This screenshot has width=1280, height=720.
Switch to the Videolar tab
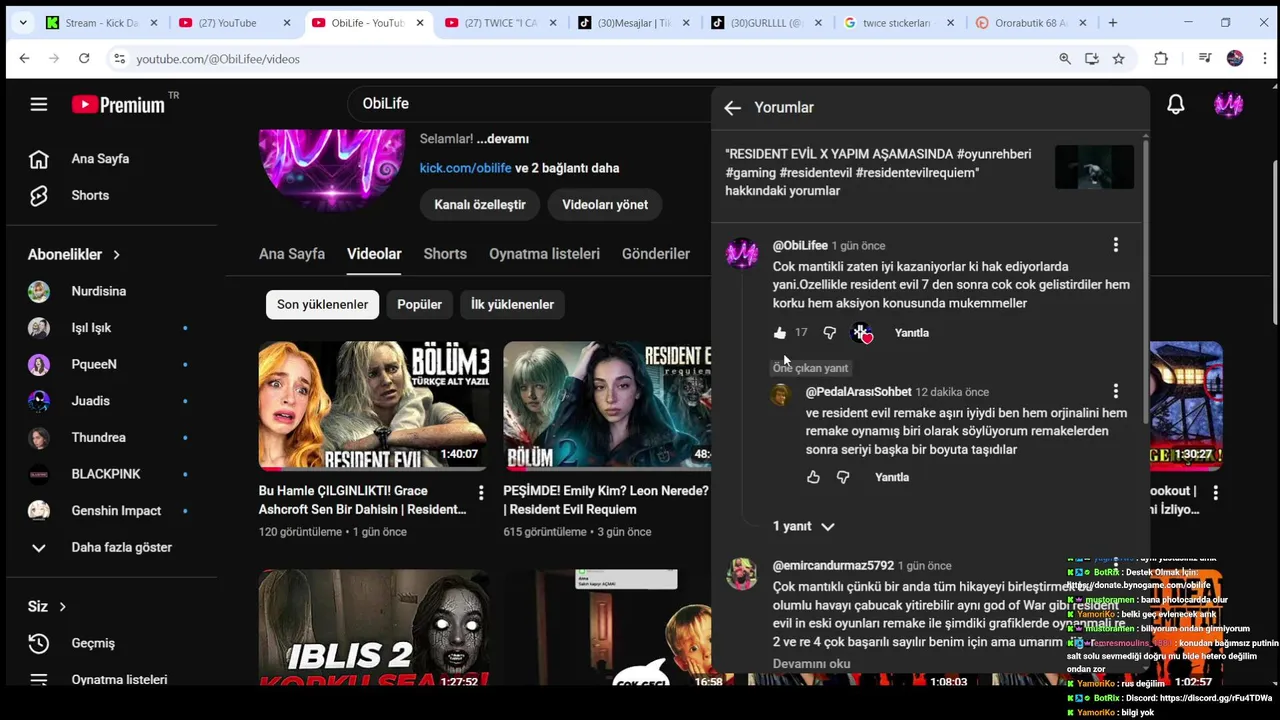coord(374,254)
